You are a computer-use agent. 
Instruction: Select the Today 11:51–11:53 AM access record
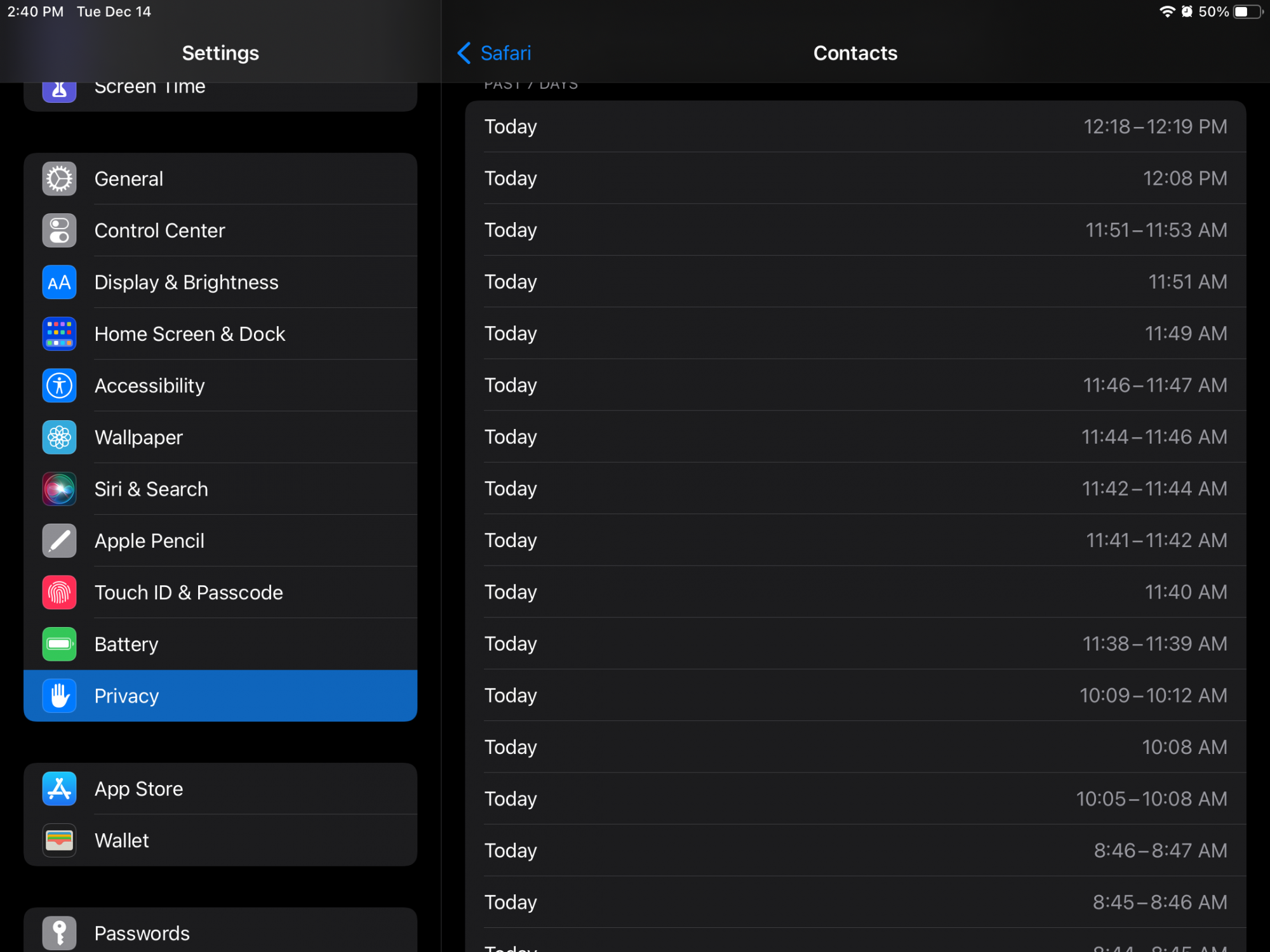pos(855,230)
